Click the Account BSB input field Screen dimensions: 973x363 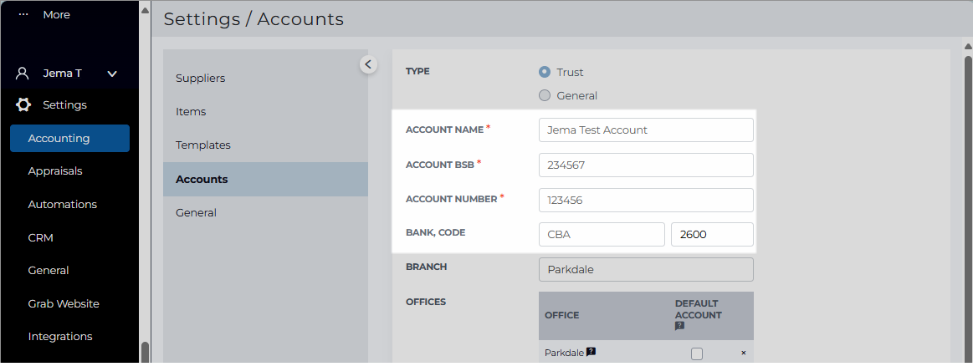[x=646, y=165]
